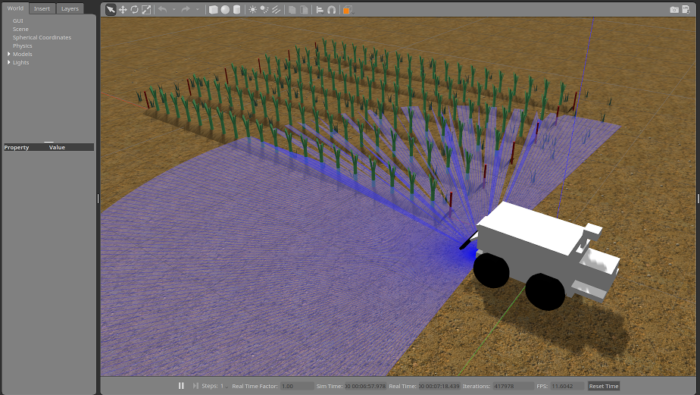Click the Reset Time button
Screen dimensions: 700x395
click(x=604, y=386)
